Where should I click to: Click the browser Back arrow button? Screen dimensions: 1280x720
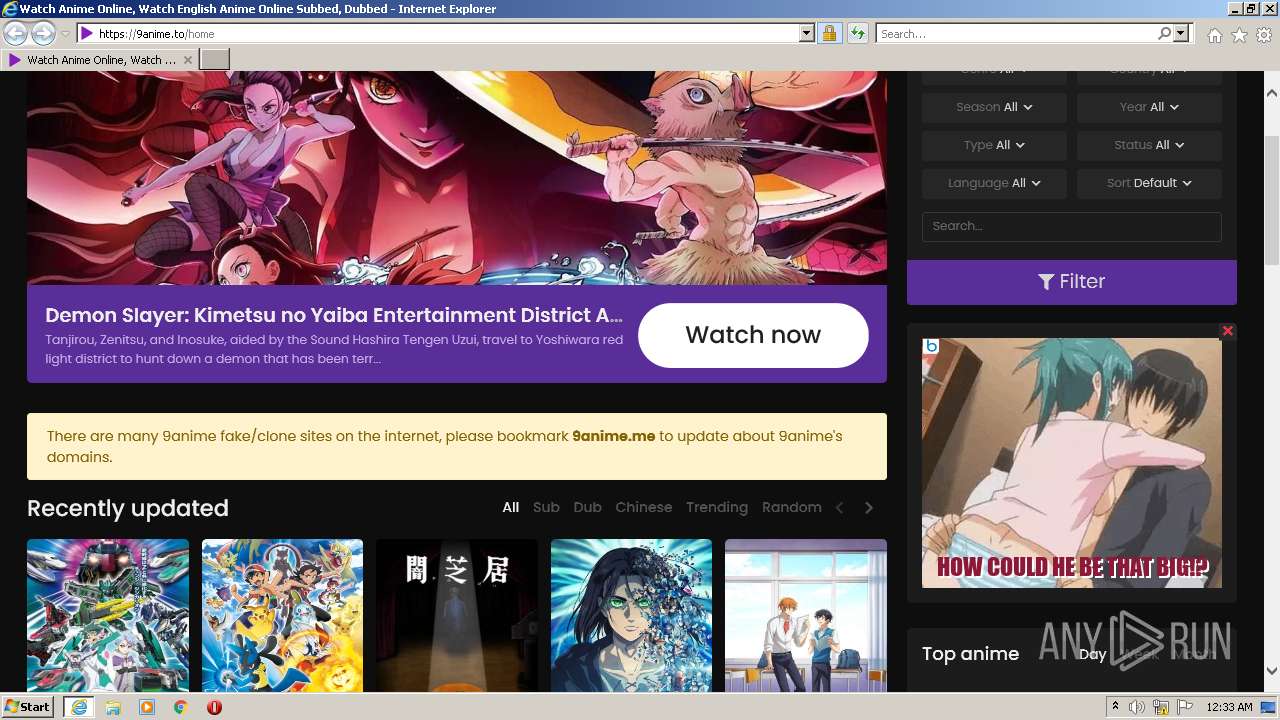(x=15, y=34)
